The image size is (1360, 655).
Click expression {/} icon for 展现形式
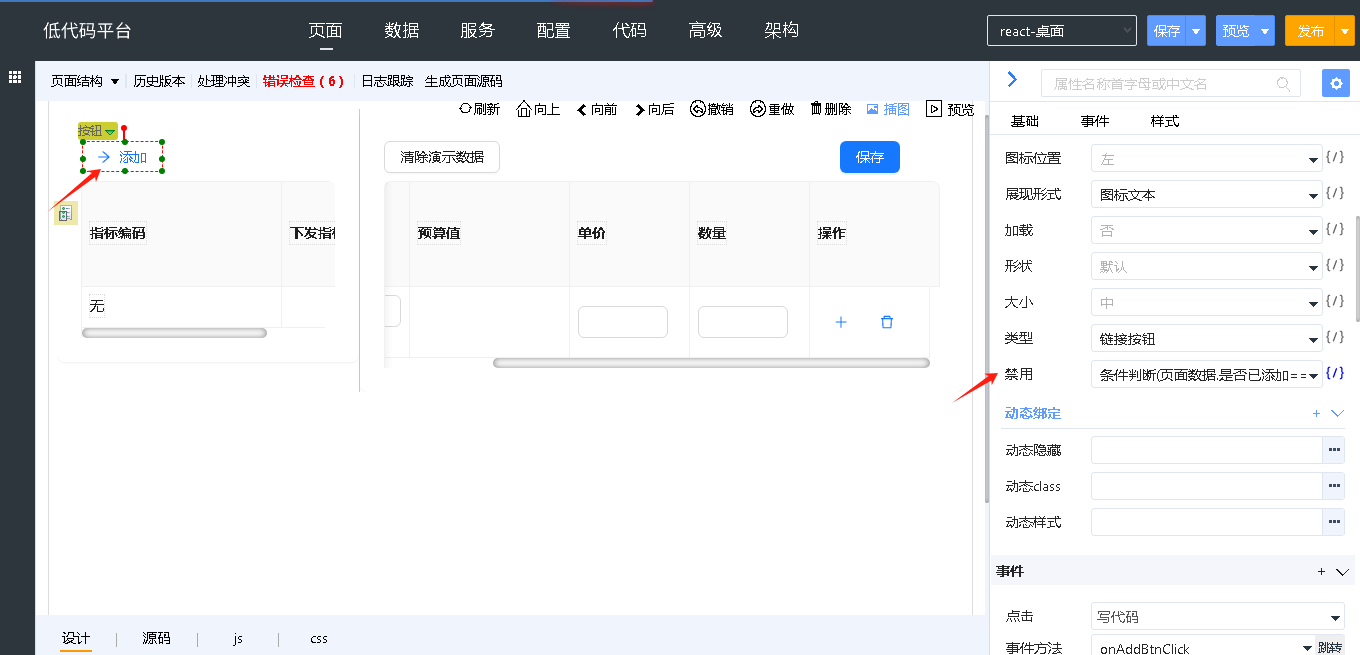[x=1334, y=193]
